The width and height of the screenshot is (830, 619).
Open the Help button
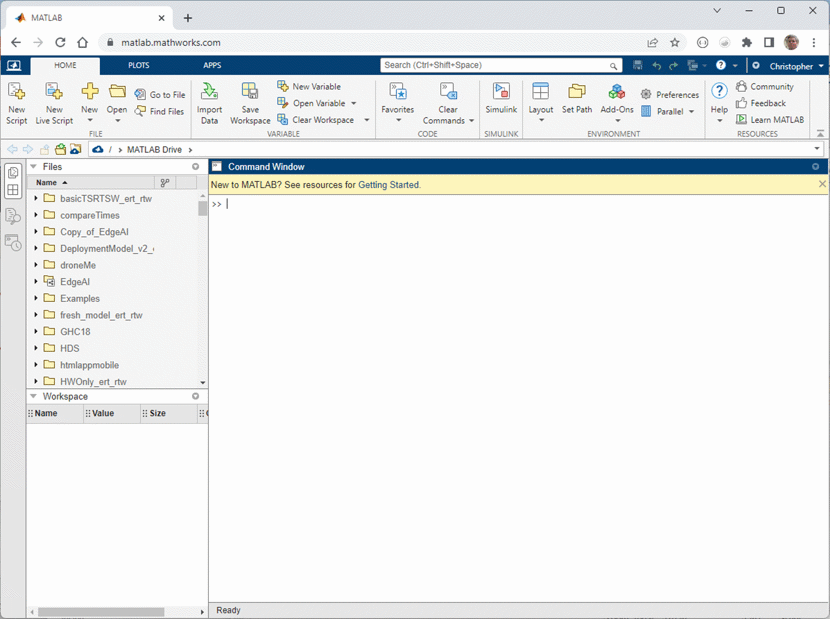point(719,104)
